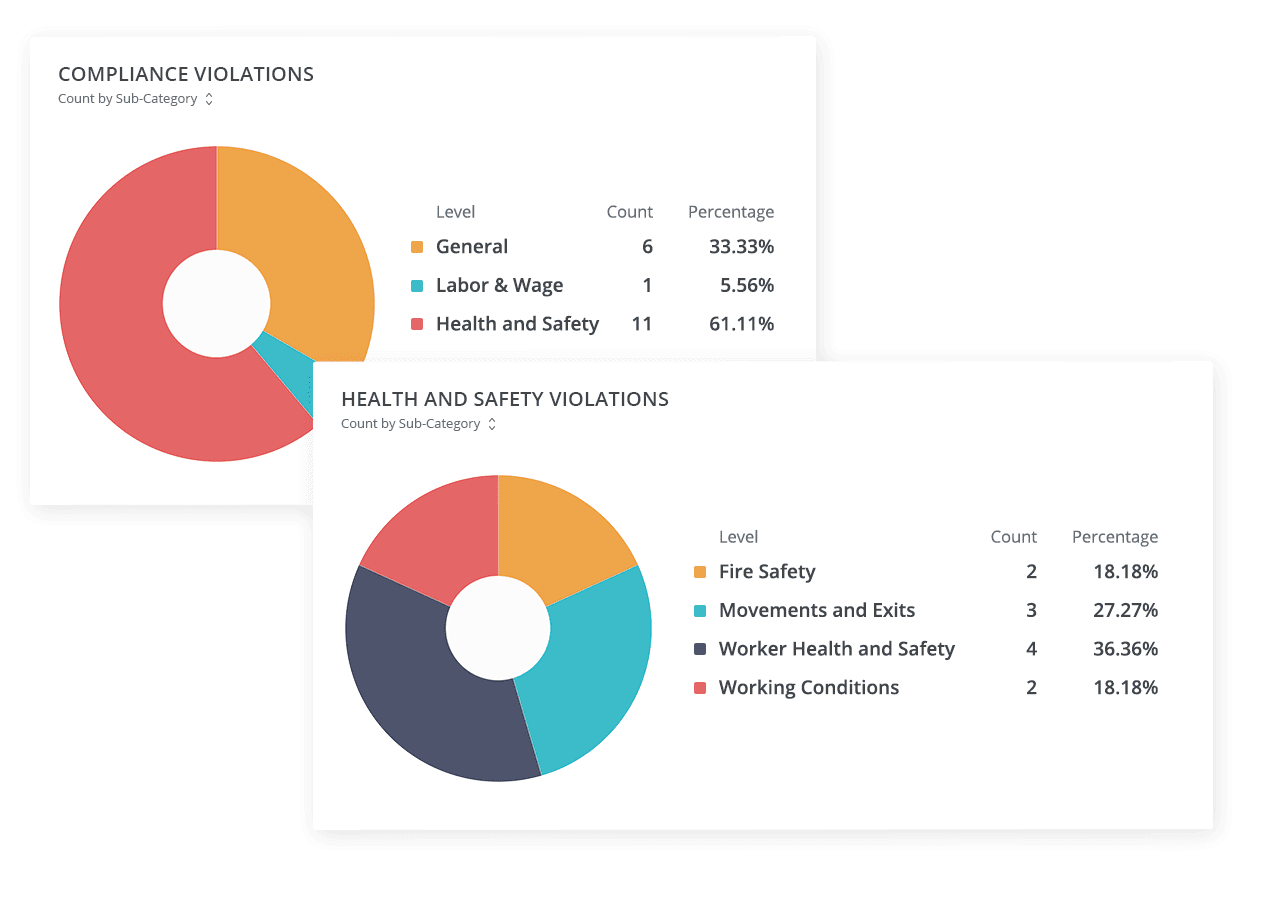The height and width of the screenshot is (900, 1285).
Task: Click the COMPLIANCE VIOLATIONS card title
Action: 186,74
